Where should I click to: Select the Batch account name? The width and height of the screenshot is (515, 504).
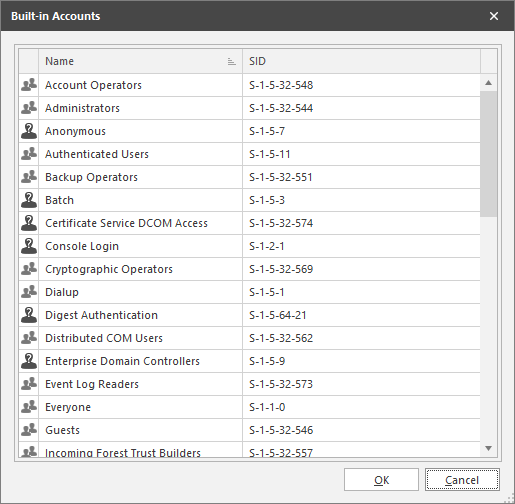(x=59, y=200)
